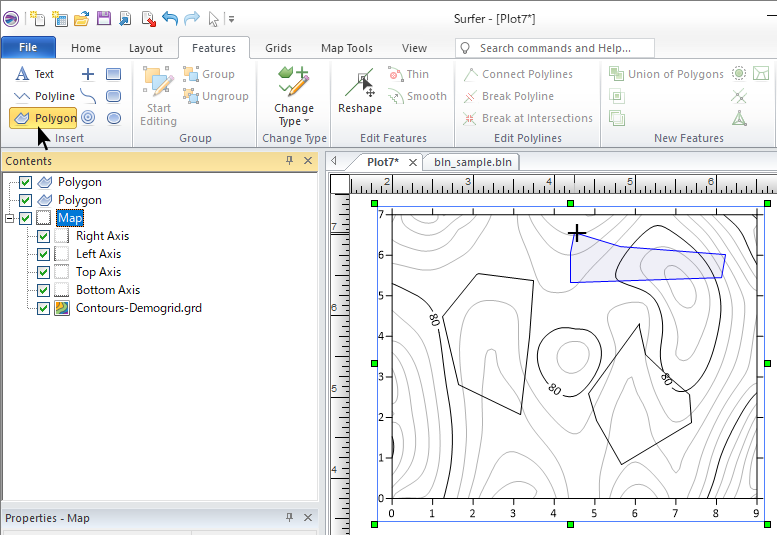The image size is (777, 535).
Task: Click Connect Polylines
Action: tap(518, 74)
